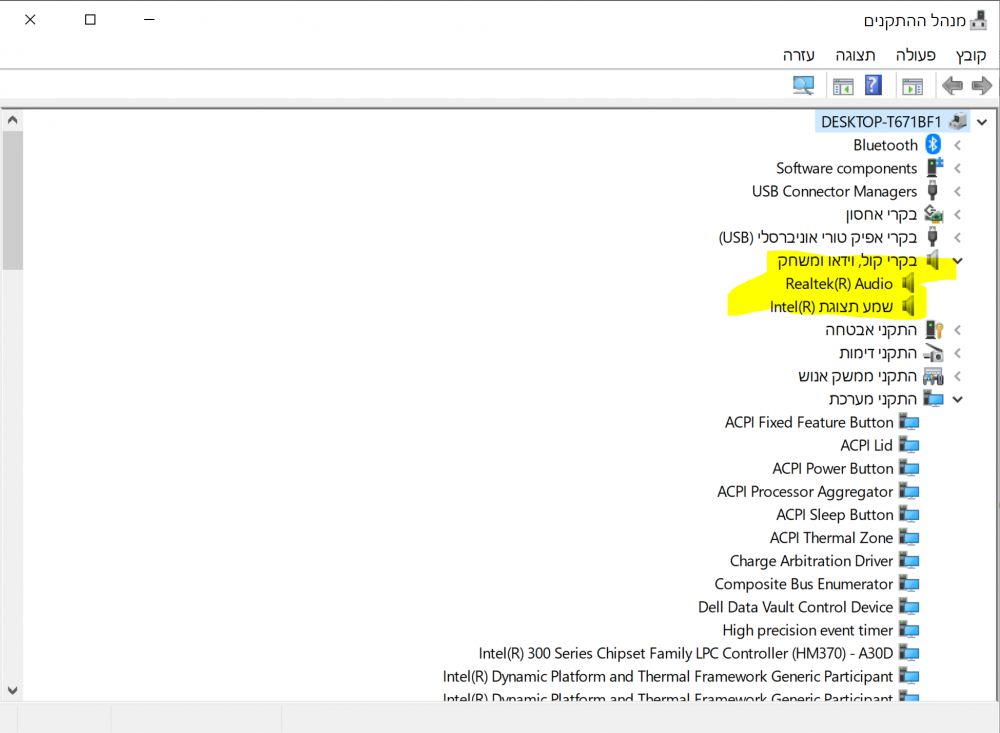1000x733 pixels.
Task: Click the ACPI Power Button device icon
Action: coord(909,468)
